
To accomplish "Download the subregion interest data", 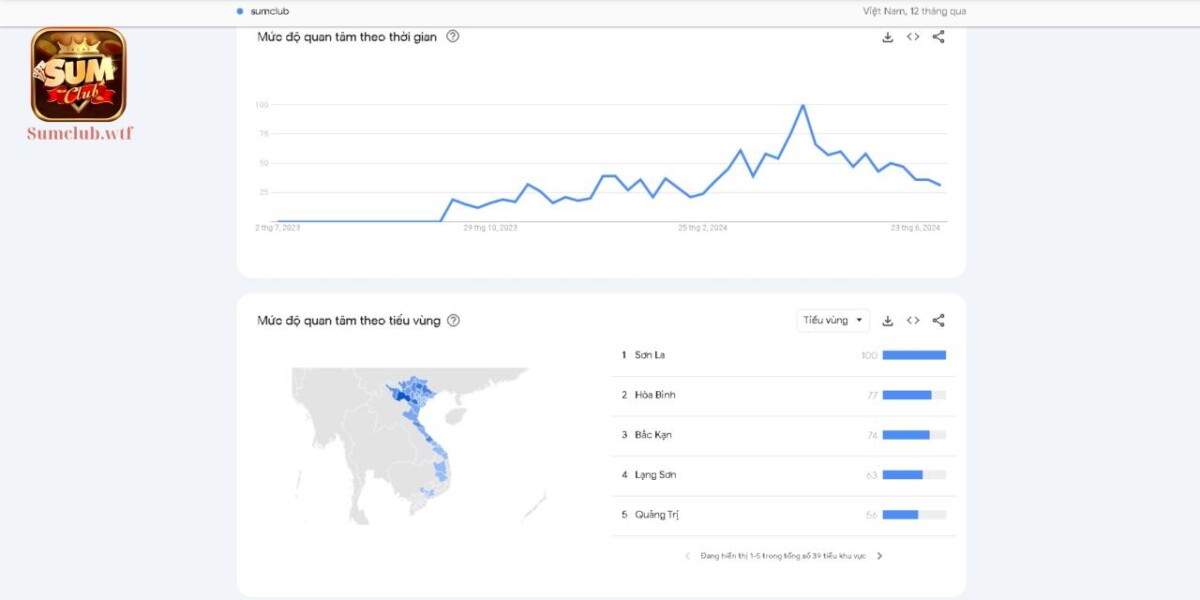I will pos(887,320).
